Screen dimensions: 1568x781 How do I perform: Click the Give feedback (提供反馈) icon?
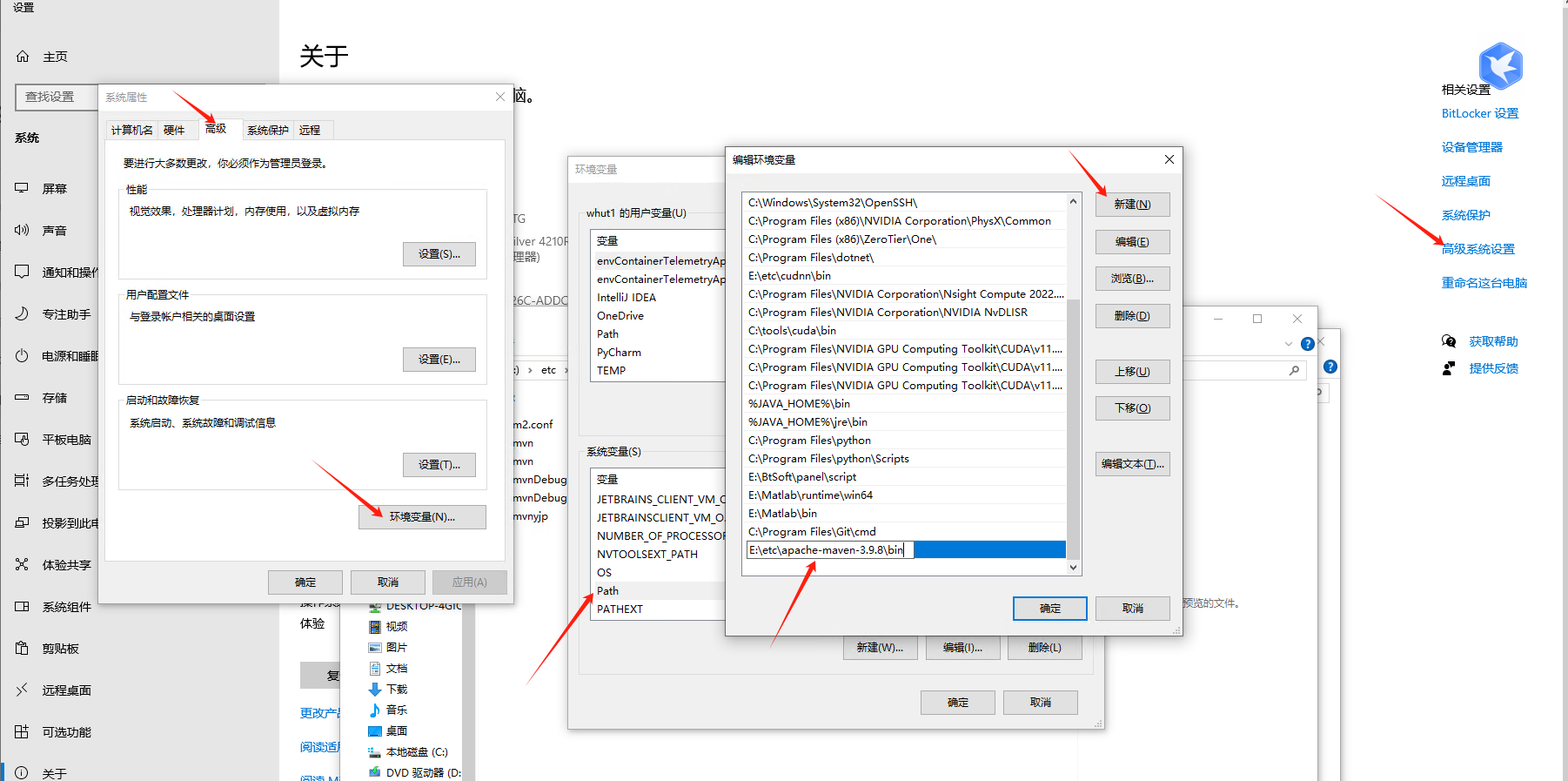pos(1449,368)
